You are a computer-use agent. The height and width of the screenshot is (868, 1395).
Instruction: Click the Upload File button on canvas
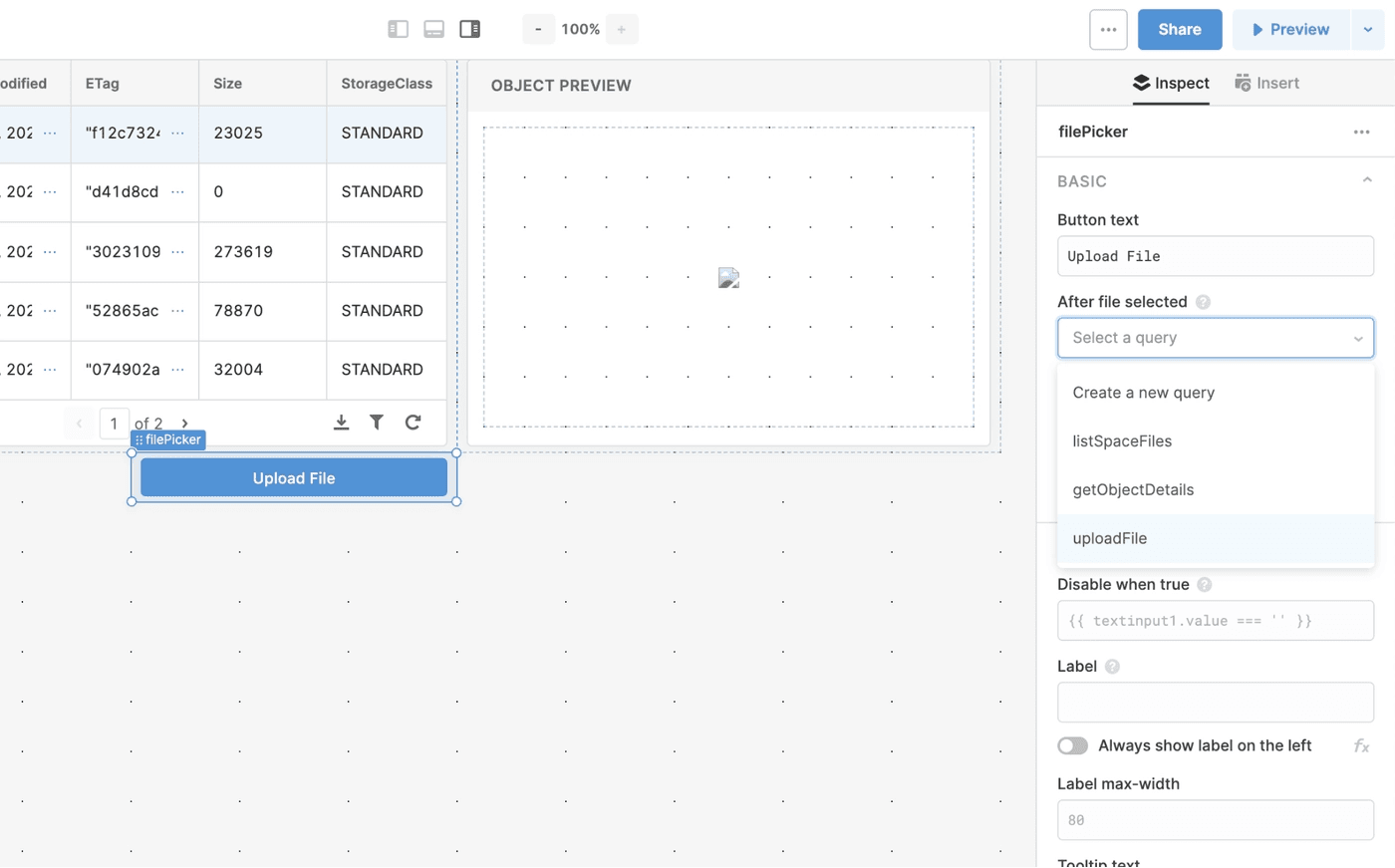tap(294, 478)
